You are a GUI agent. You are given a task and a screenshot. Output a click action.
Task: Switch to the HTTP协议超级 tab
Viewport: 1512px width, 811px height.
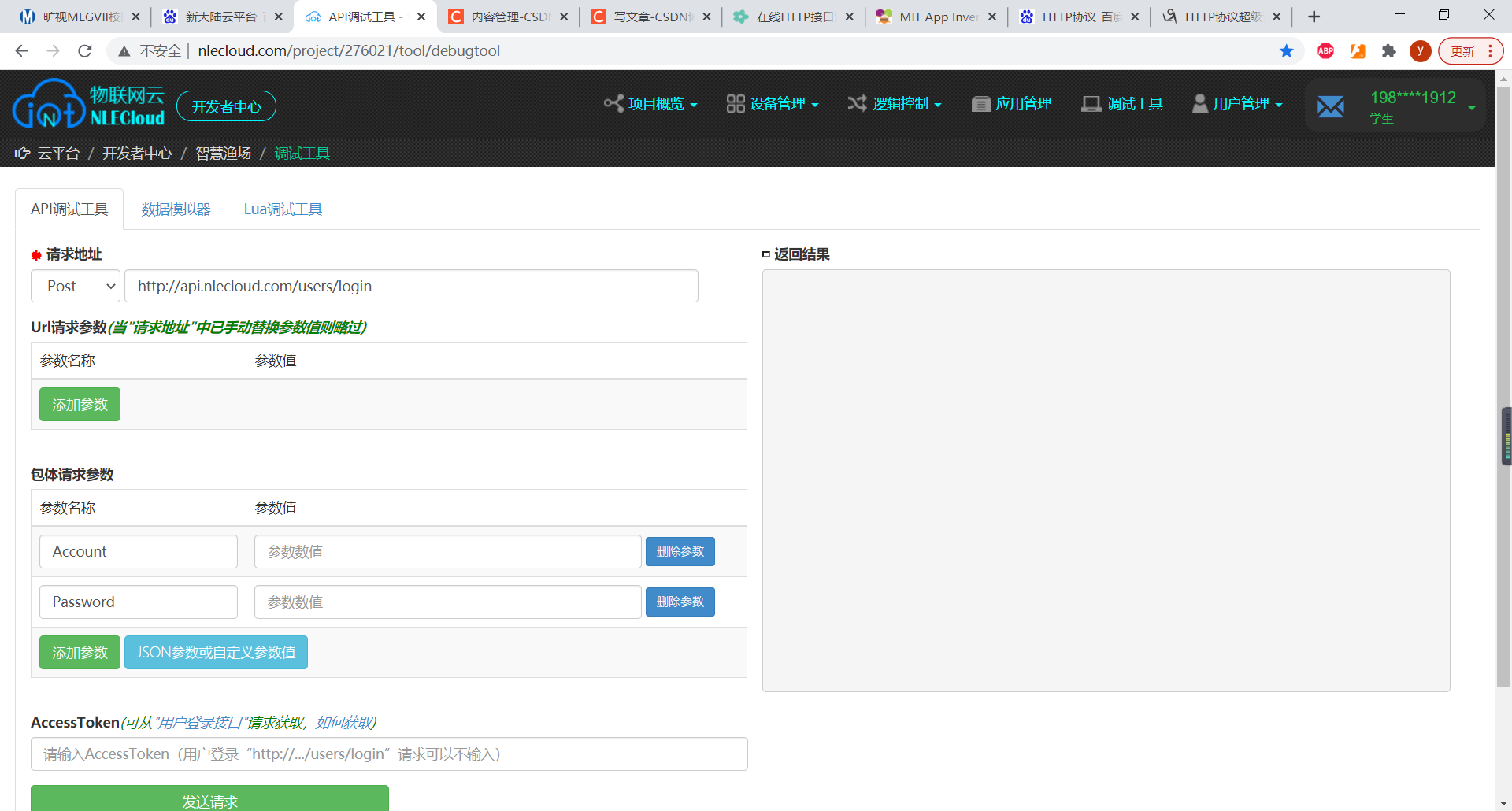click(1221, 17)
